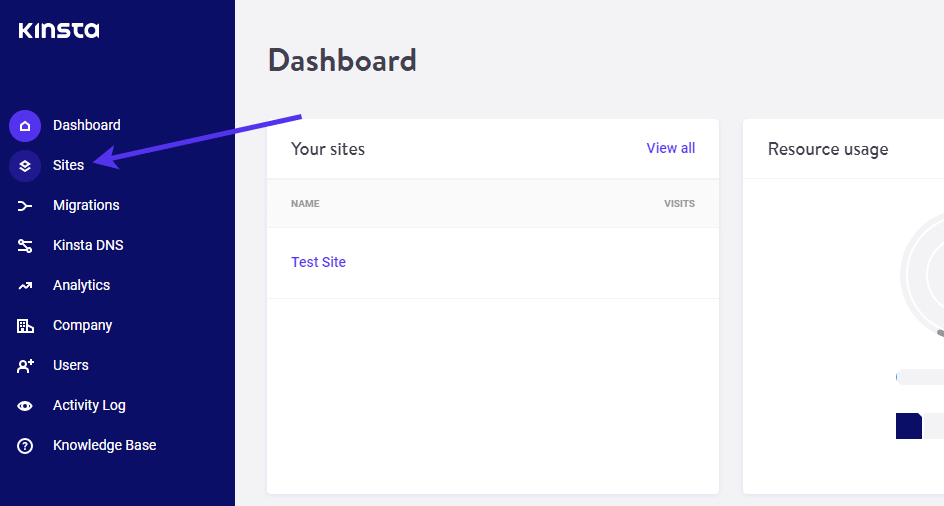Open the Sites menu item

pyautogui.click(x=68, y=165)
